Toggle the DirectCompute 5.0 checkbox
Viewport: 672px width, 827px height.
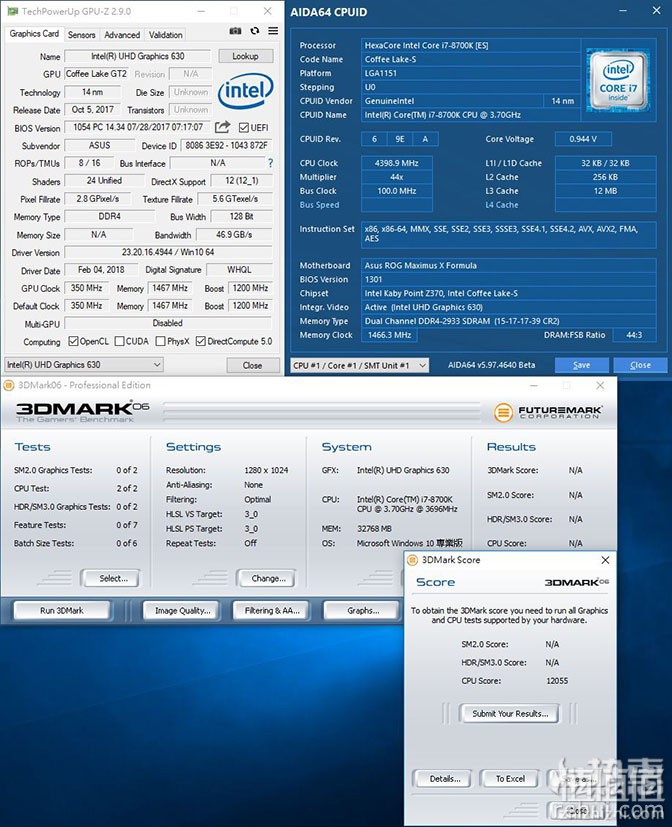[200, 341]
